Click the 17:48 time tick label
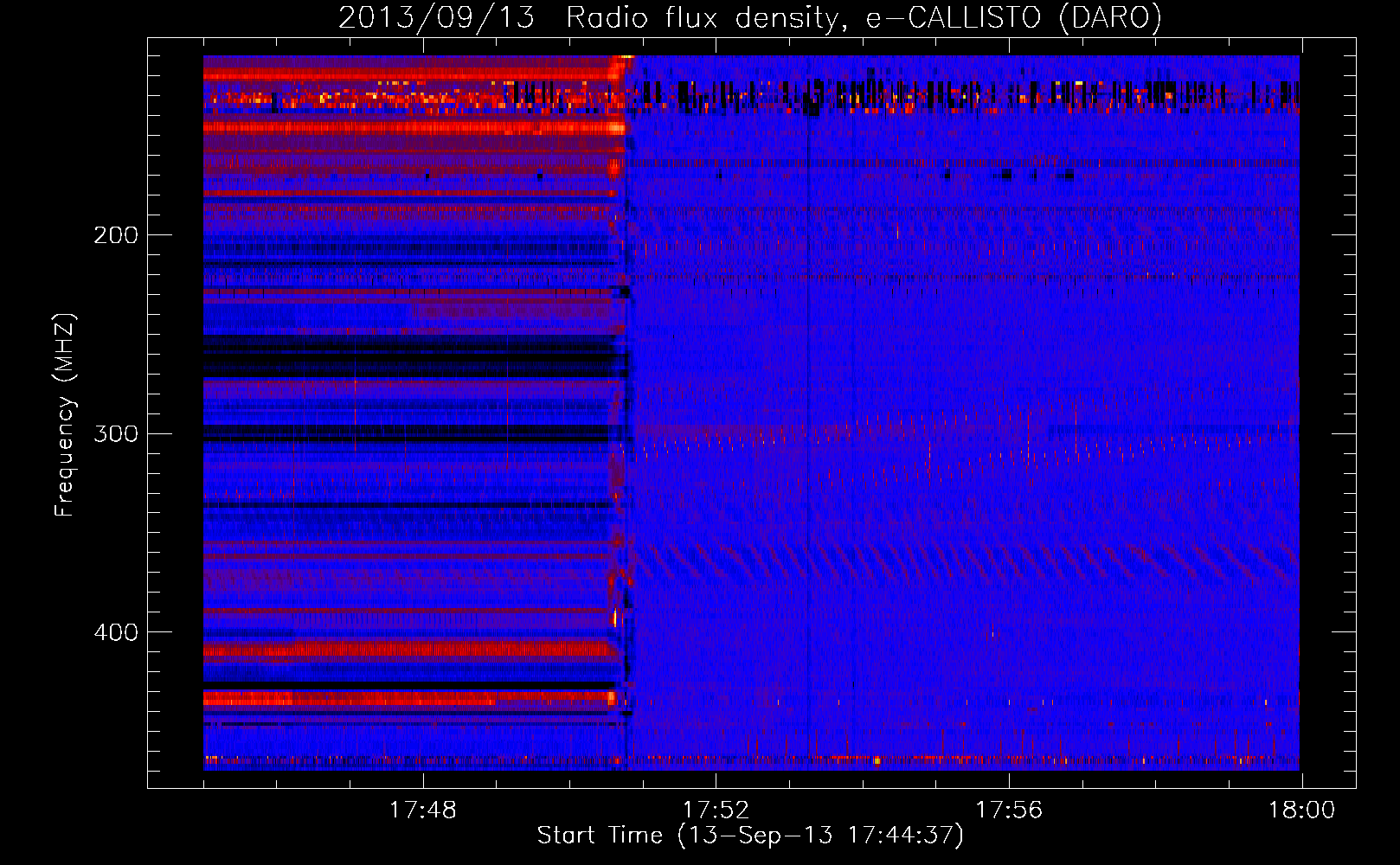Image resolution: width=1400 pixels, height=865 pixels. click(x=422, y=810)
